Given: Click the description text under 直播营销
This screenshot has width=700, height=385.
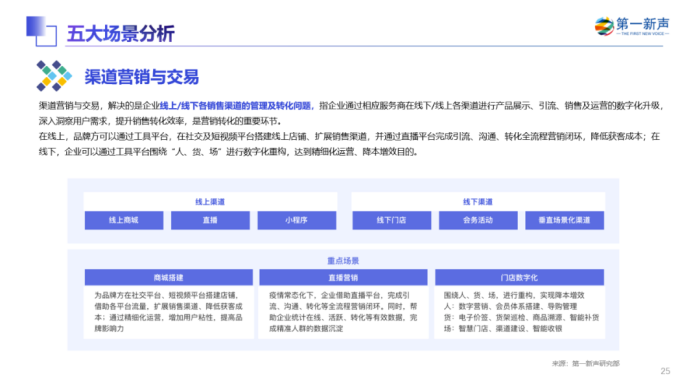Looking at the screenshot, I should tap(343, 312).
